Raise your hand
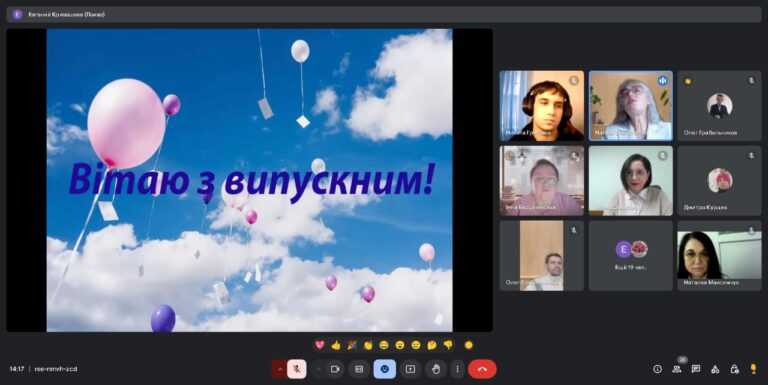Screen dimensions: 768x385 pos(436,369)
